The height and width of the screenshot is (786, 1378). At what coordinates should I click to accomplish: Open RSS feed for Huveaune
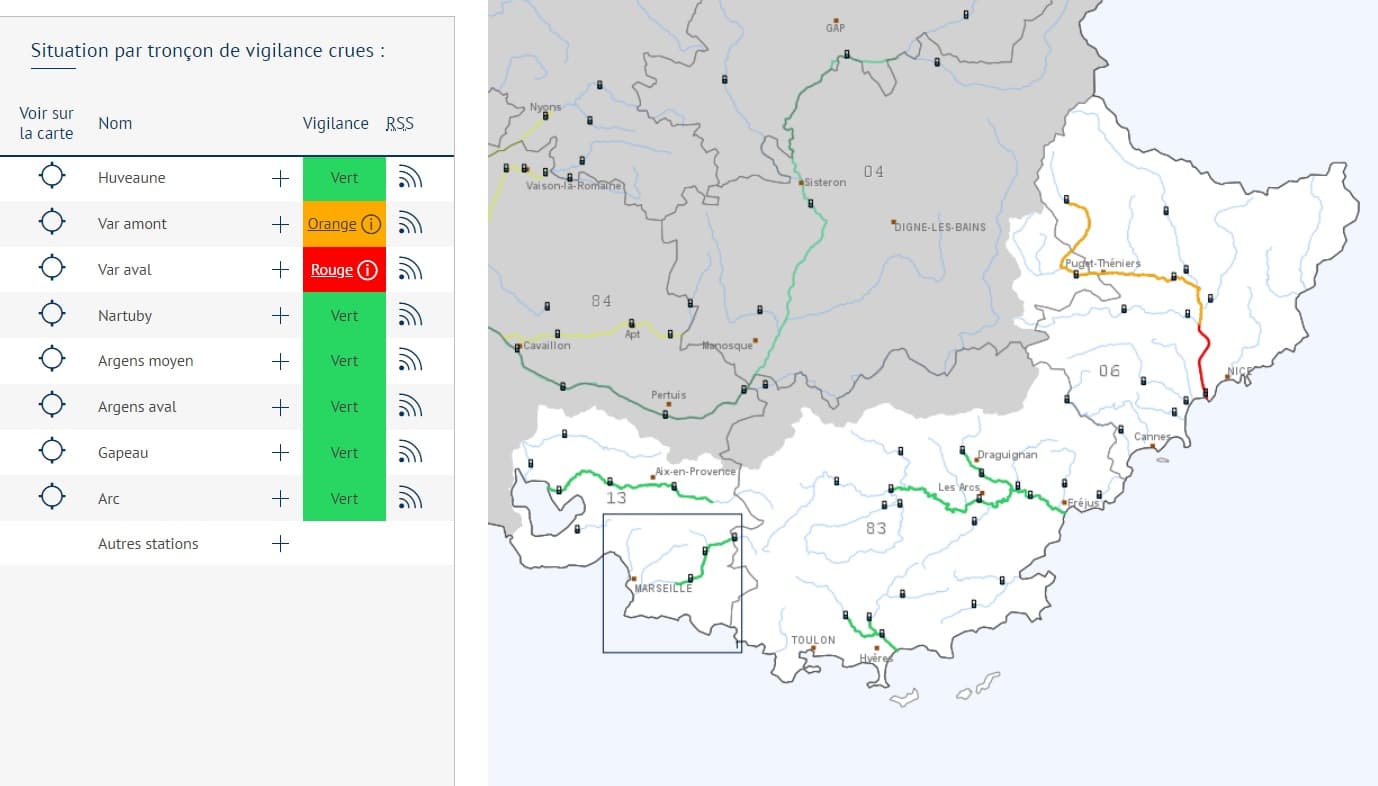click(410, 178)
